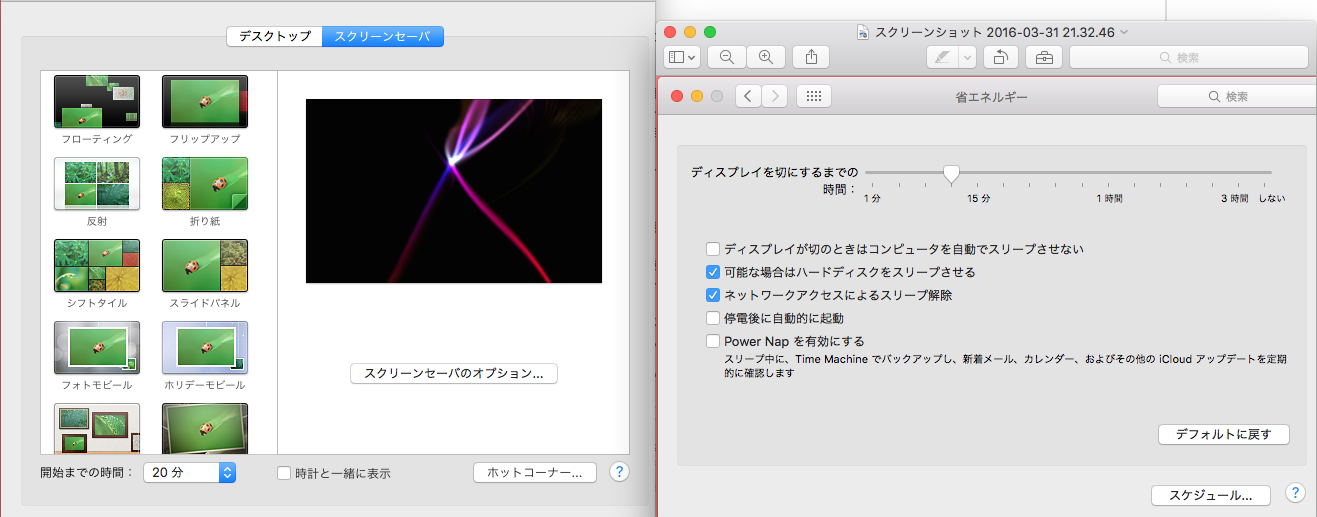The image size is (1317, 517).
Task: Click the show-all grid icon in 省エネルギー
Action: tap(813, 97)
